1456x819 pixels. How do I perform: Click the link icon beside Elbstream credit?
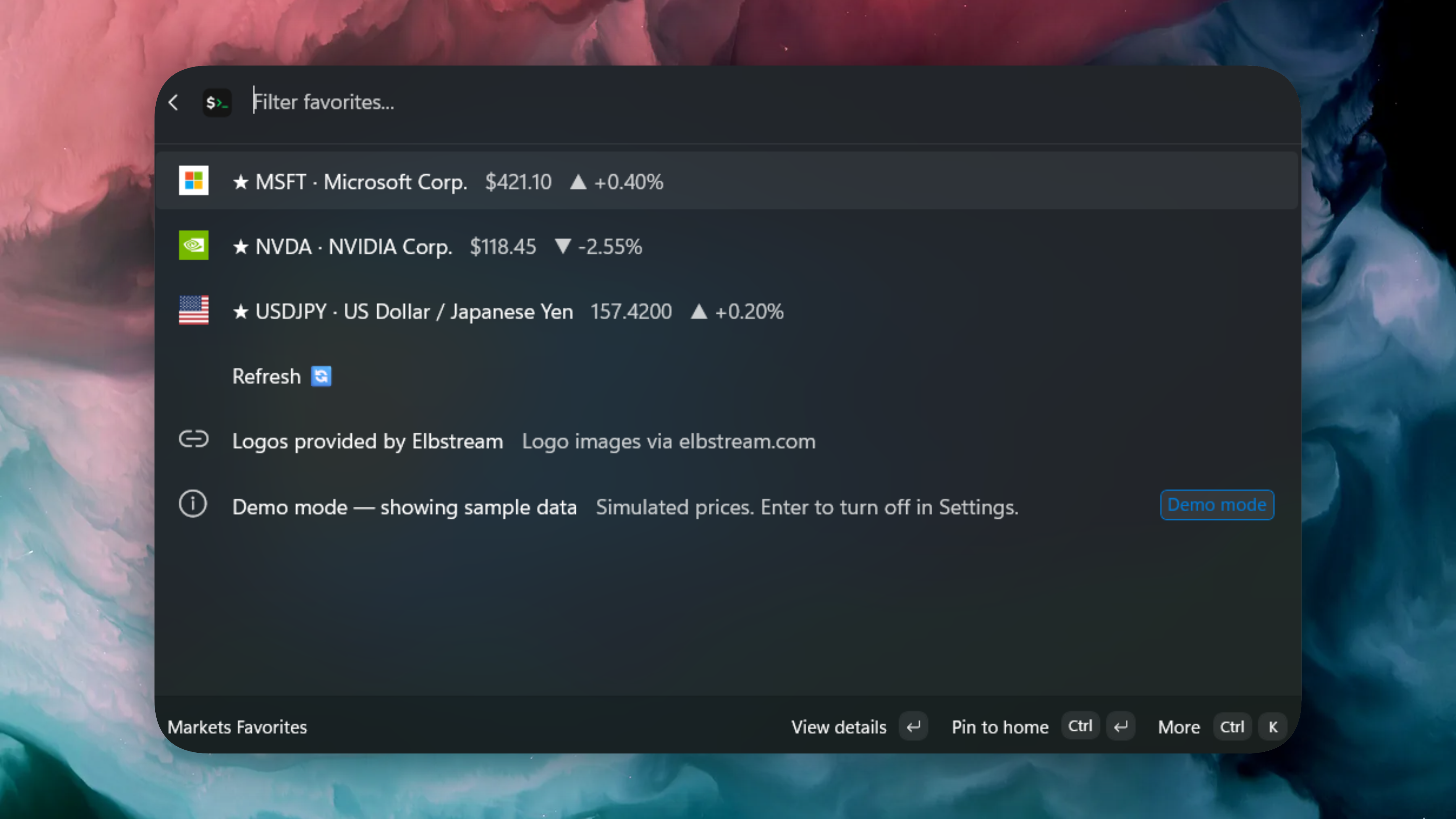(193, 439)
